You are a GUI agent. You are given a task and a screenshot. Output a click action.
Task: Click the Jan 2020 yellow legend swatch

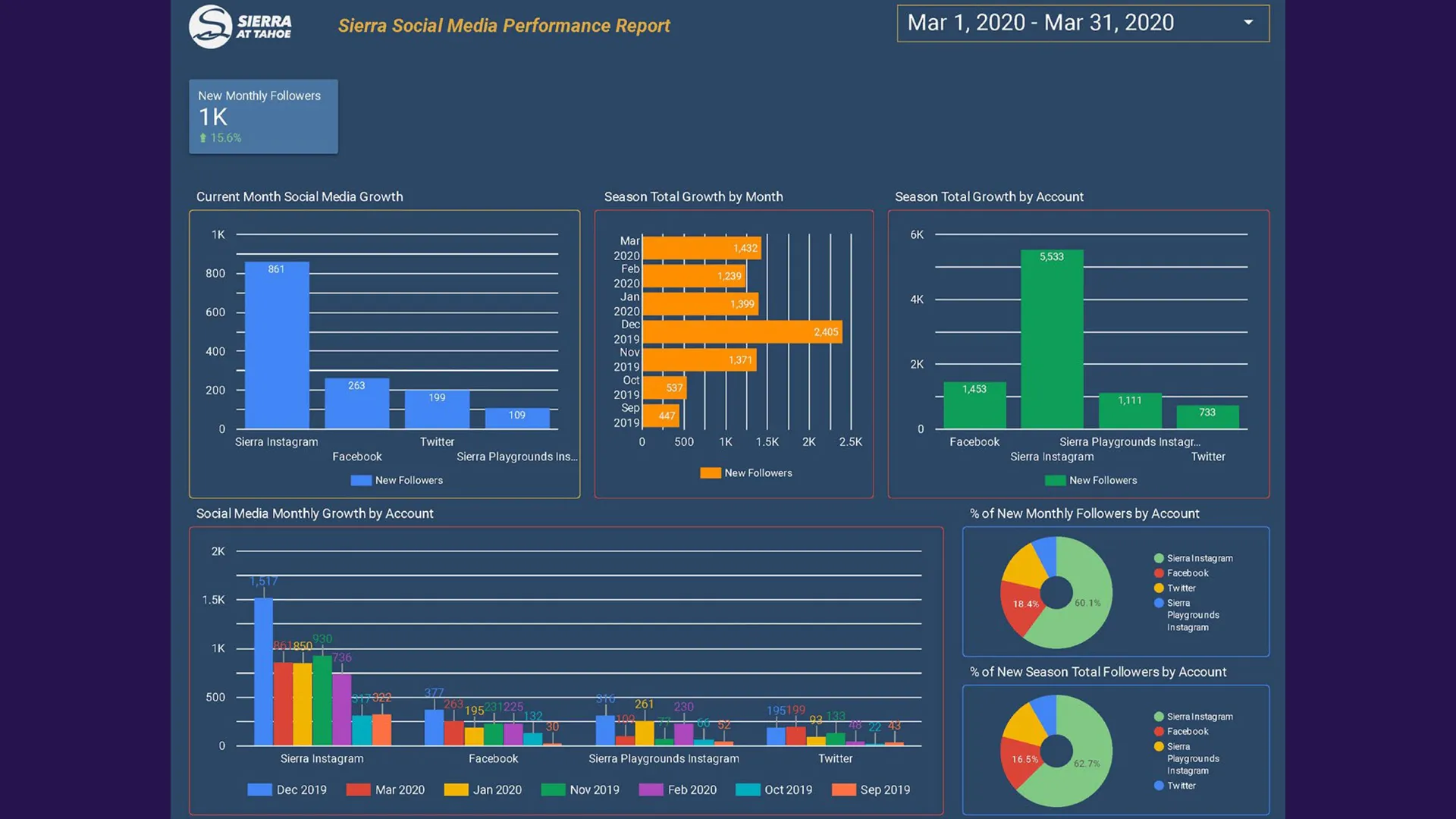click(x=456, y=789)
